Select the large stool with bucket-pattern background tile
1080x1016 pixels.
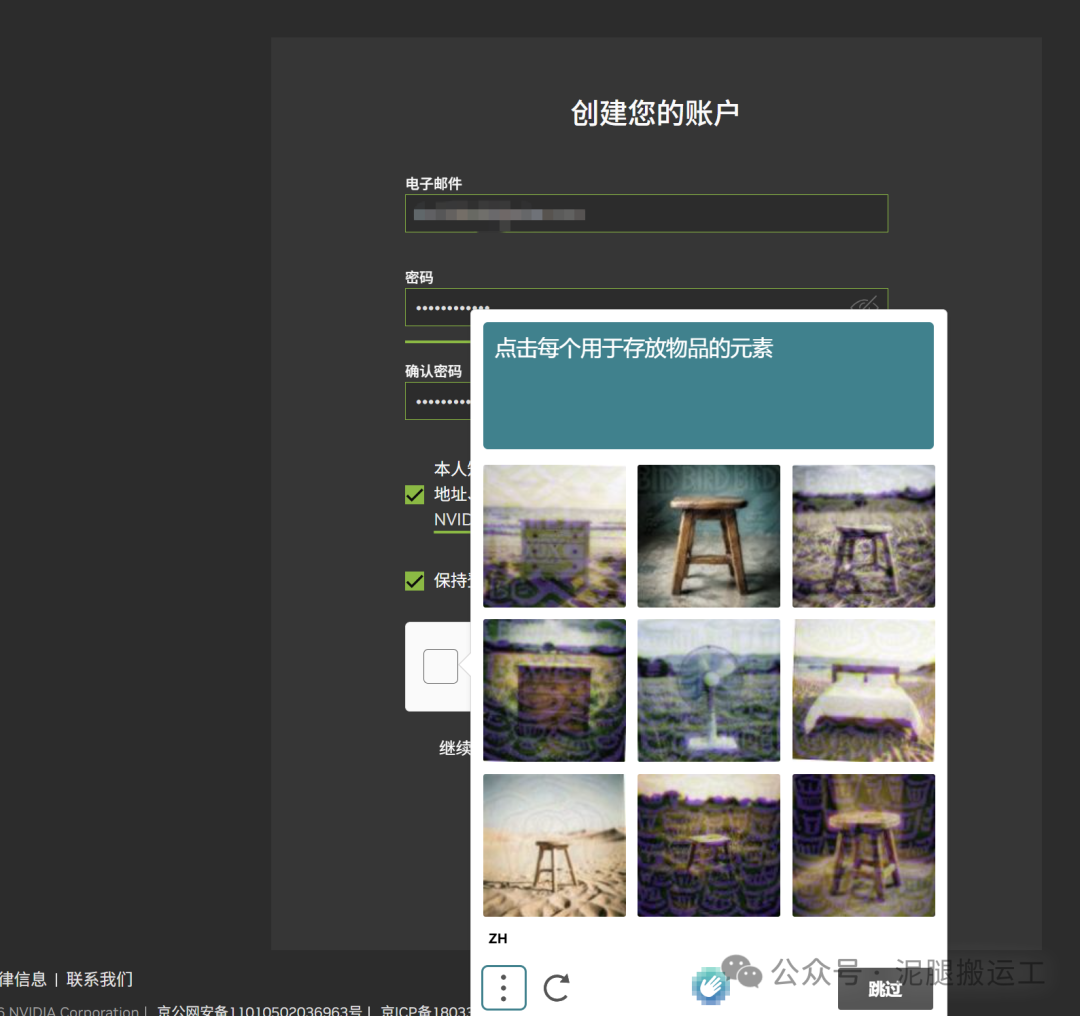pyautogui.click(x=864, y=845)
